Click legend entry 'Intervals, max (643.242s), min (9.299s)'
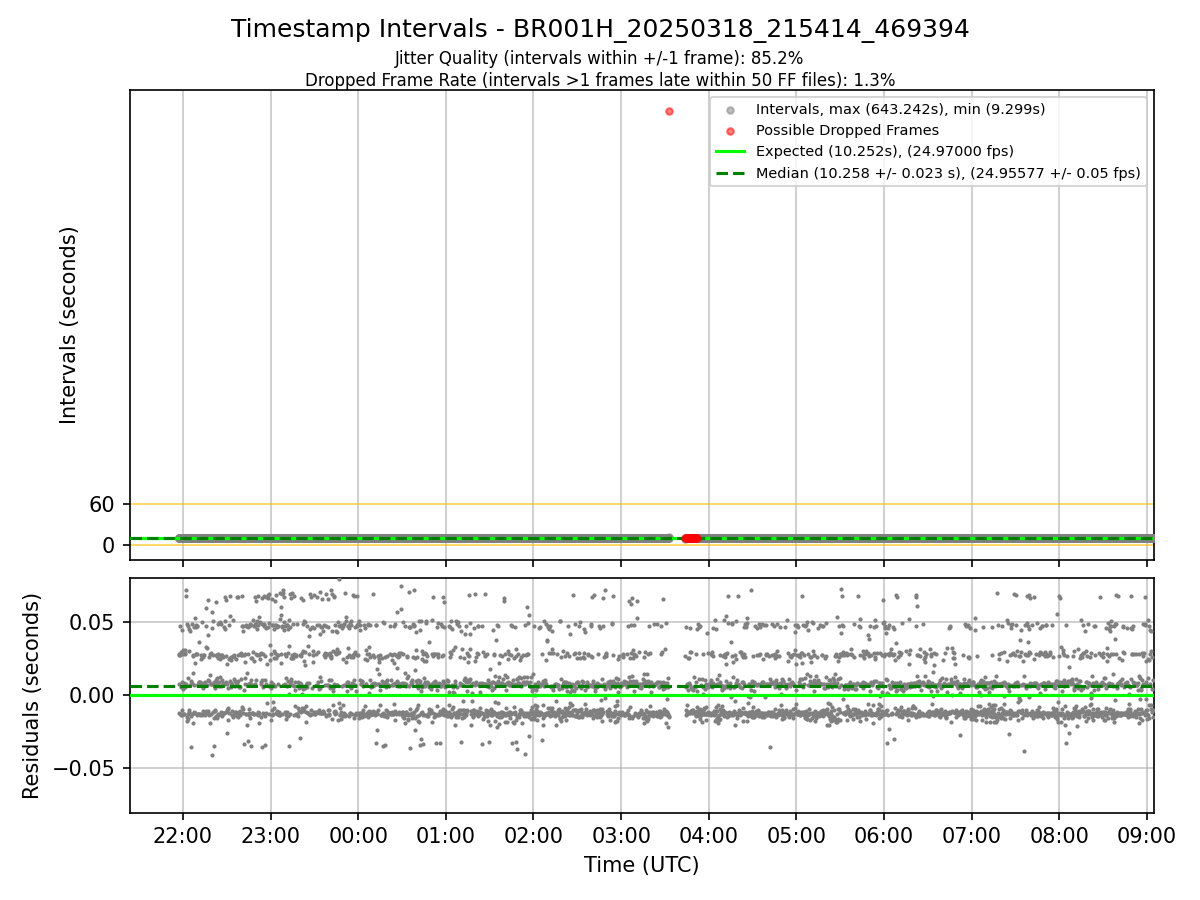The image size is (1200, 900). coord(900,109)
